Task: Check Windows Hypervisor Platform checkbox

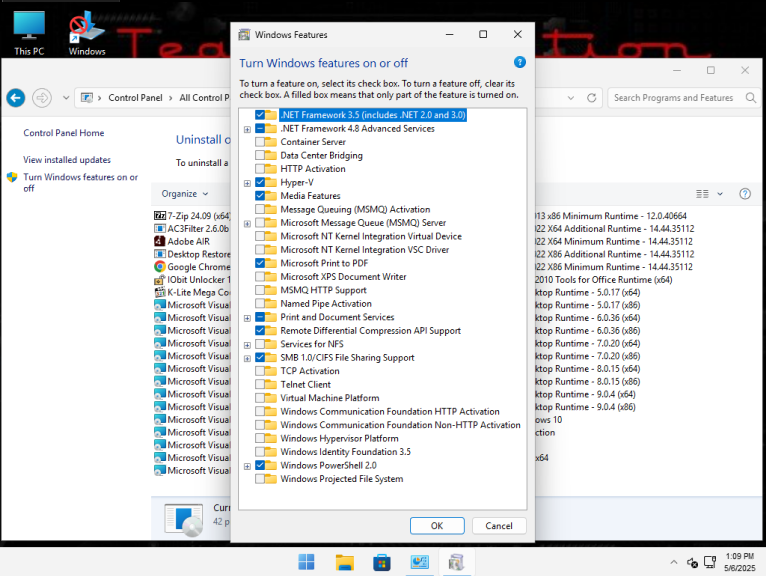Action: pyautogui.click(x=260, y=438)
